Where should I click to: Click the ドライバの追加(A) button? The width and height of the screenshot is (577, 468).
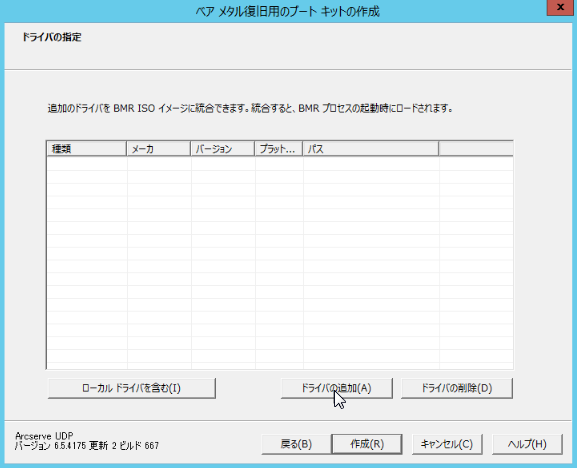[337, 388]
